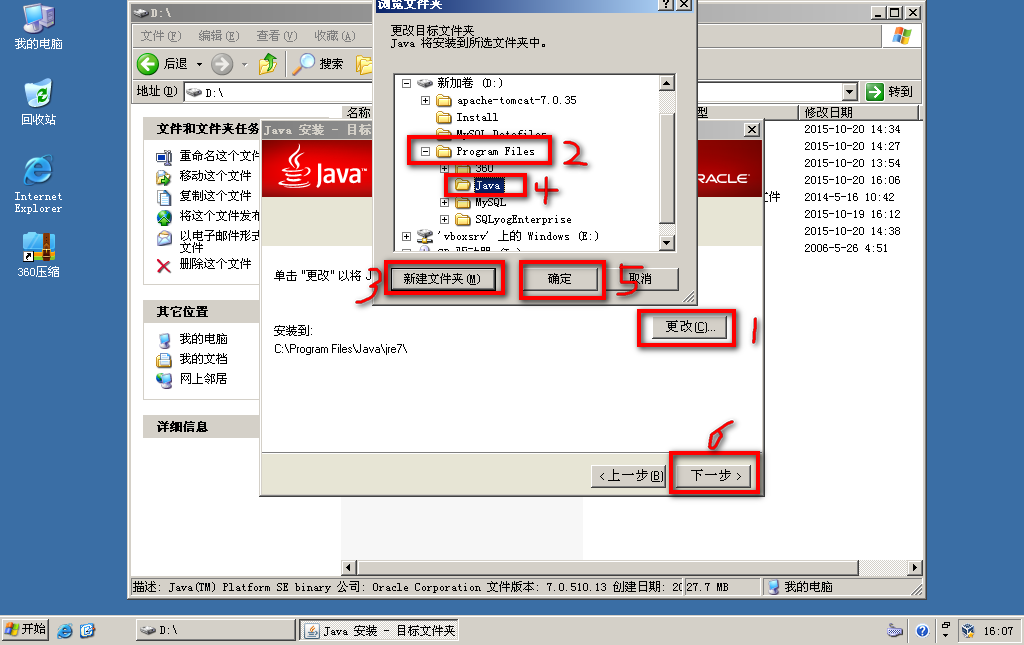Expand the 'vboxsrv' Windows (E:) node
1024x645 pixels.
tap(406, 236)
